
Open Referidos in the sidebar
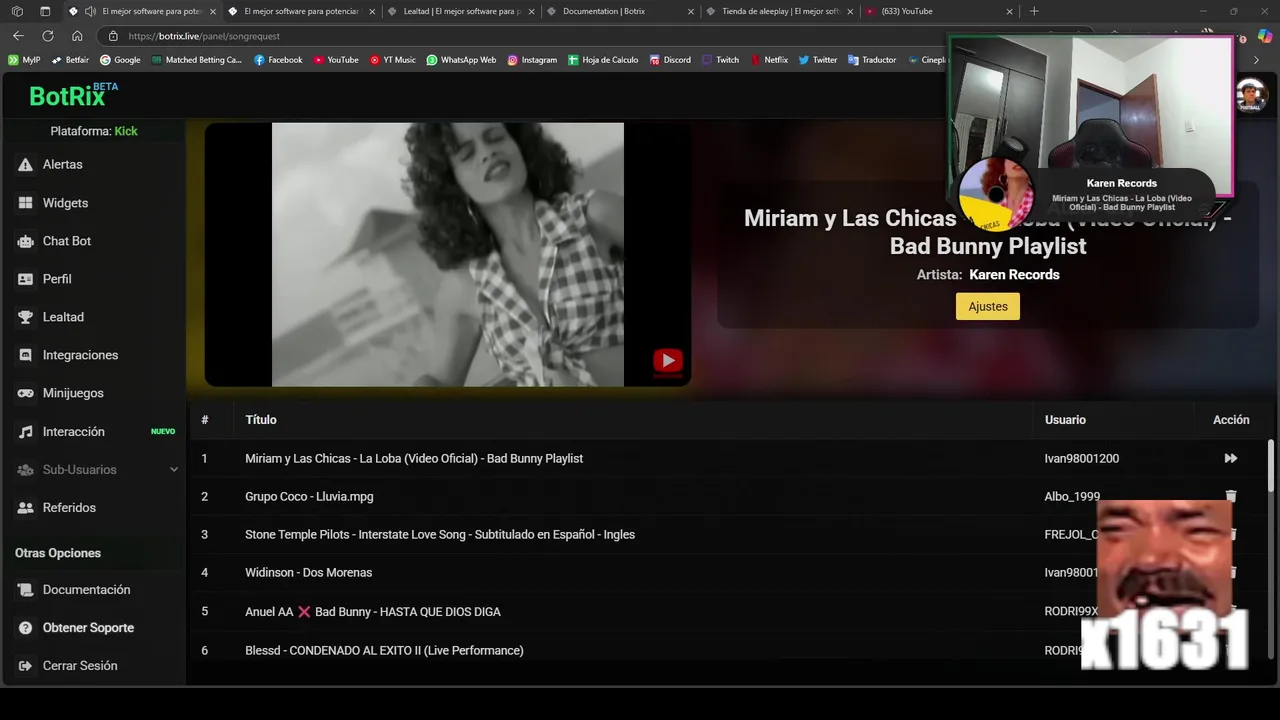(x=69, y=507)
